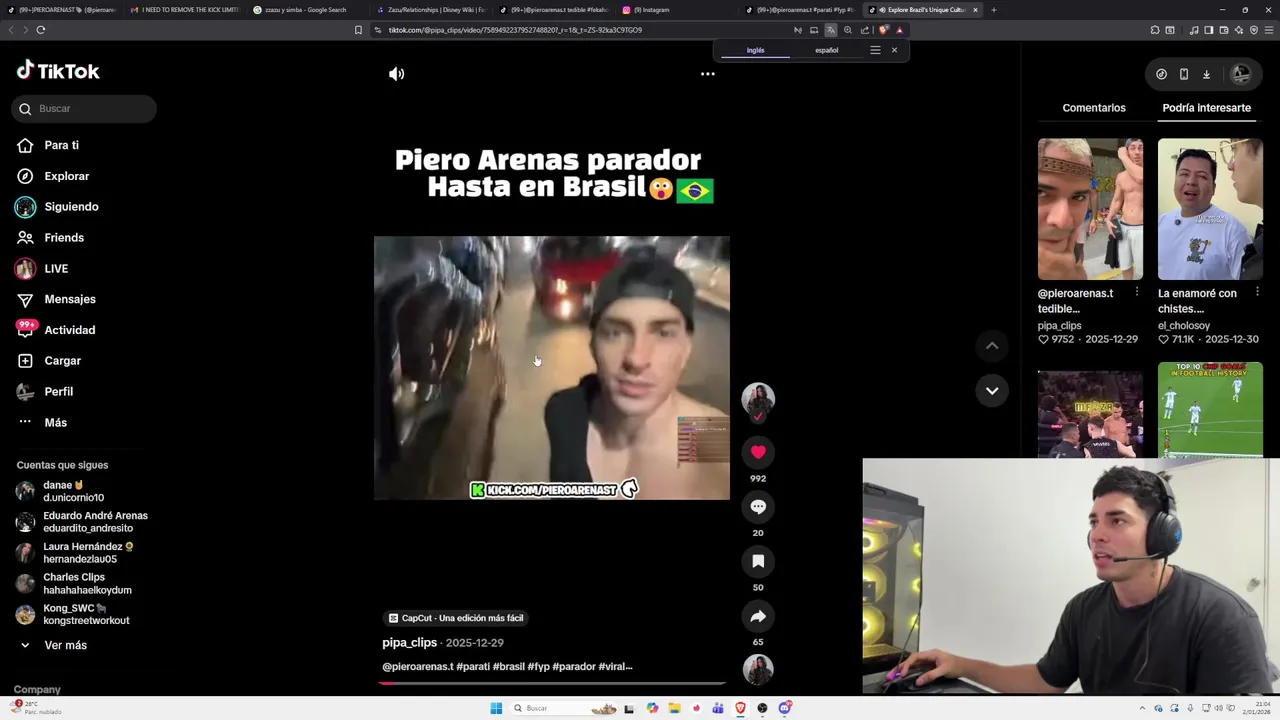Open File Explorer from the taskbar

click(x=675, y=708)
